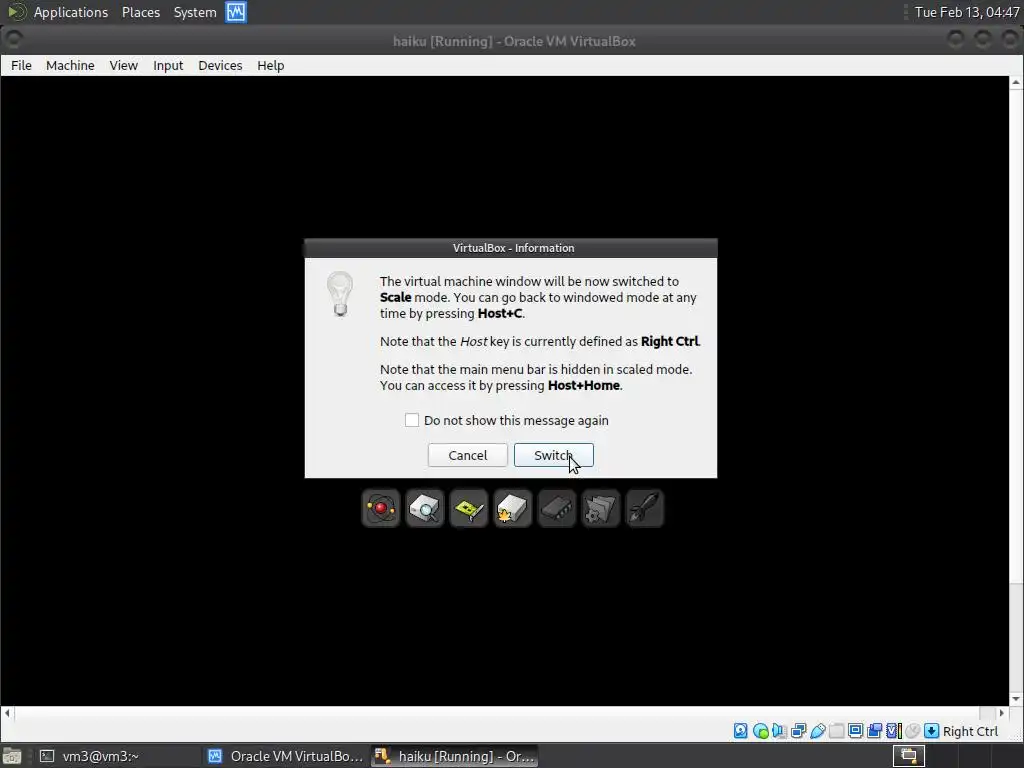Screen dimensions: 1024x768
Task: Click the 'Right Ctrl' host key label
Action: pyautogui.click(x=970, y=731)
